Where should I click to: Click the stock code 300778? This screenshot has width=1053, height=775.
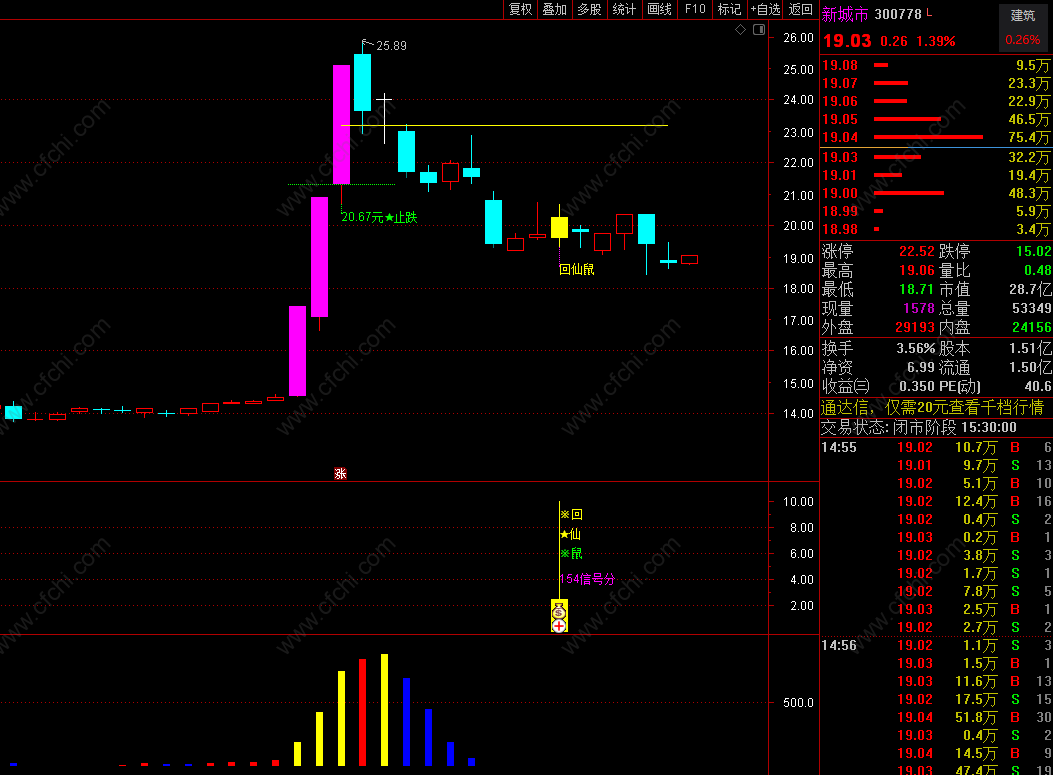point(898,14)
